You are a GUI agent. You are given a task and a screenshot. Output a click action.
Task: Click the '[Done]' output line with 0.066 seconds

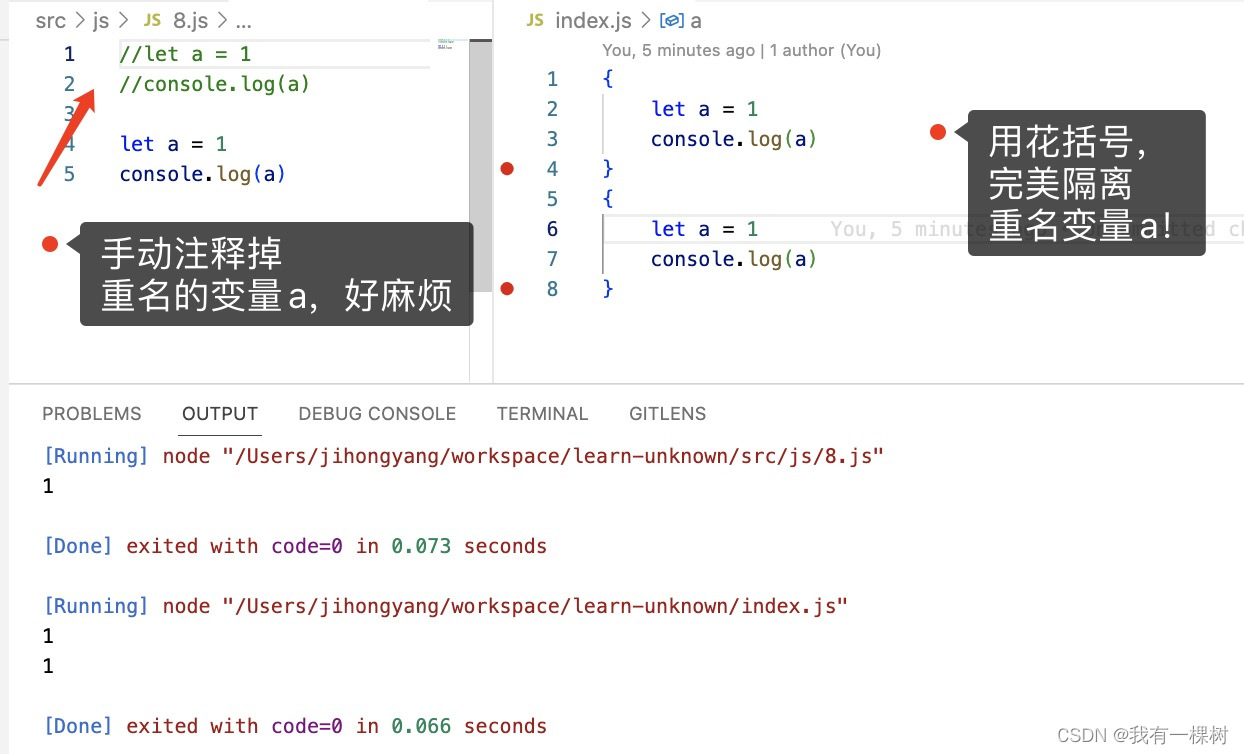point(295,727)
